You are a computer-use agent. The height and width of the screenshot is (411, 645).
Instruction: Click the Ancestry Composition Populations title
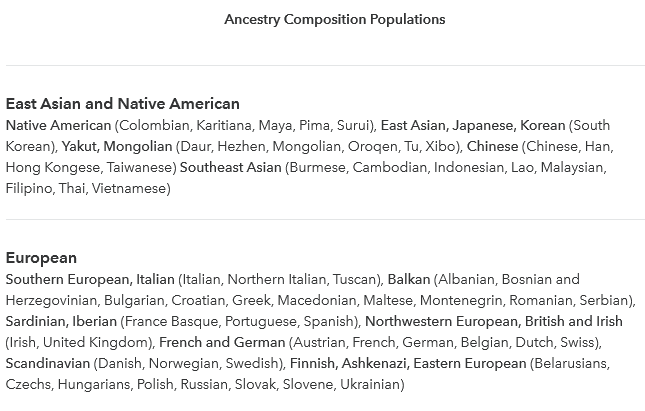coord(334,19)
